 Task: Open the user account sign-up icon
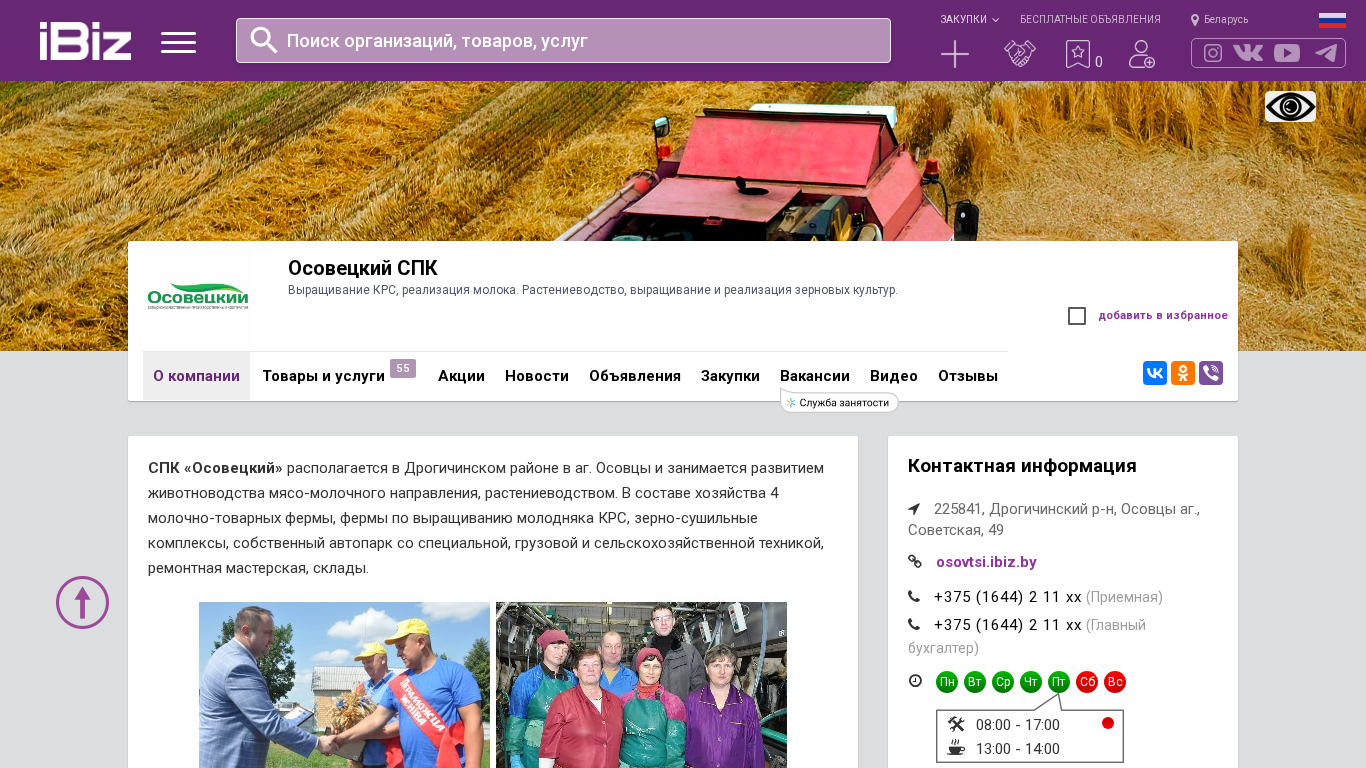(x=1142, y=54)
